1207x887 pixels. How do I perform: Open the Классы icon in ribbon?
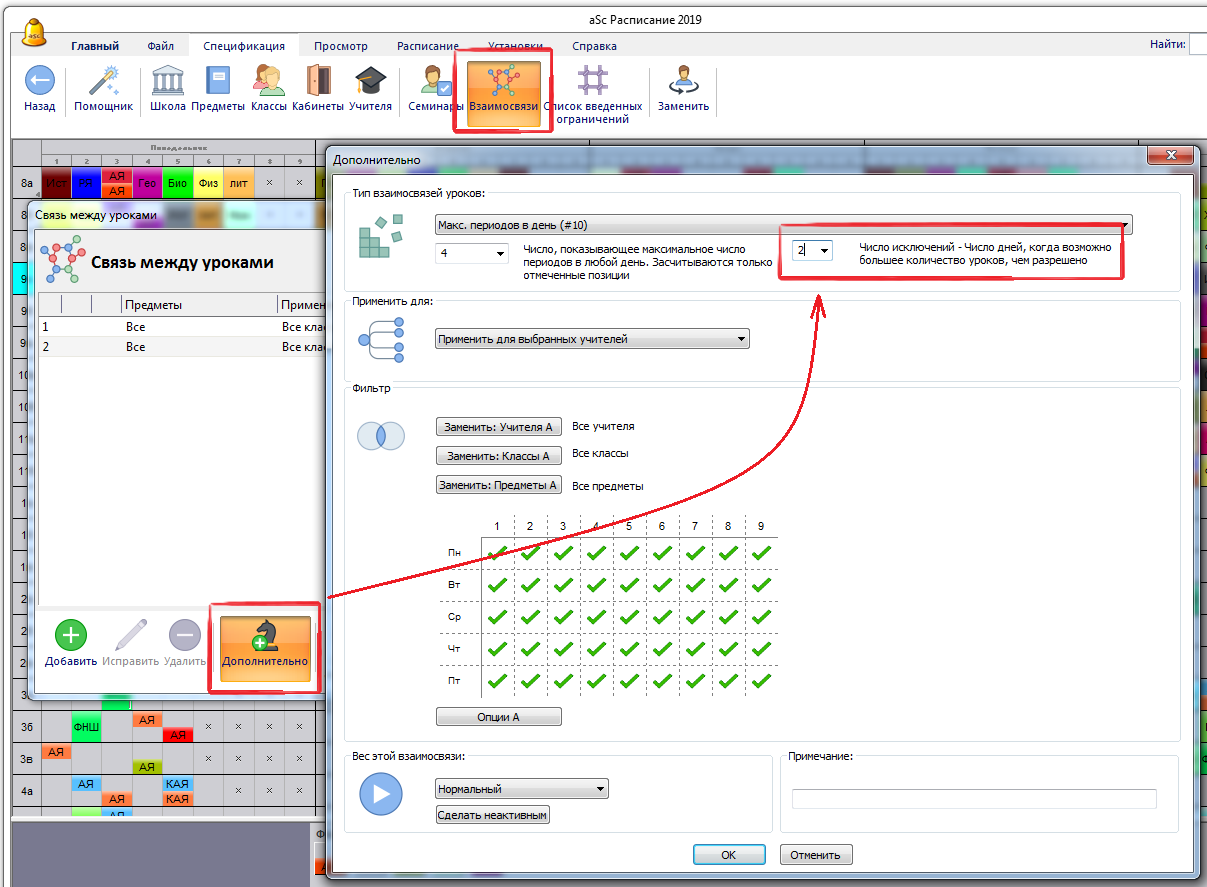click(x=268, y=82)
